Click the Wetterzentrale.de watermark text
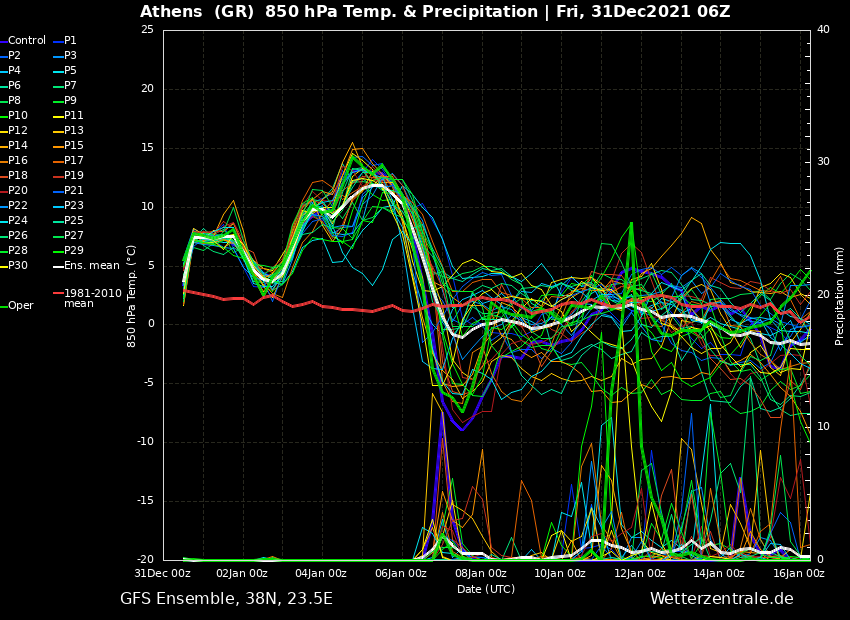 pyautogui.click(x=721, y=599)
